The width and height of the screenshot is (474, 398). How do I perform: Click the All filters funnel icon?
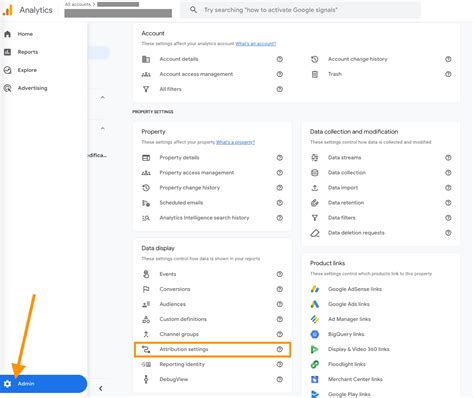(146, 89)
